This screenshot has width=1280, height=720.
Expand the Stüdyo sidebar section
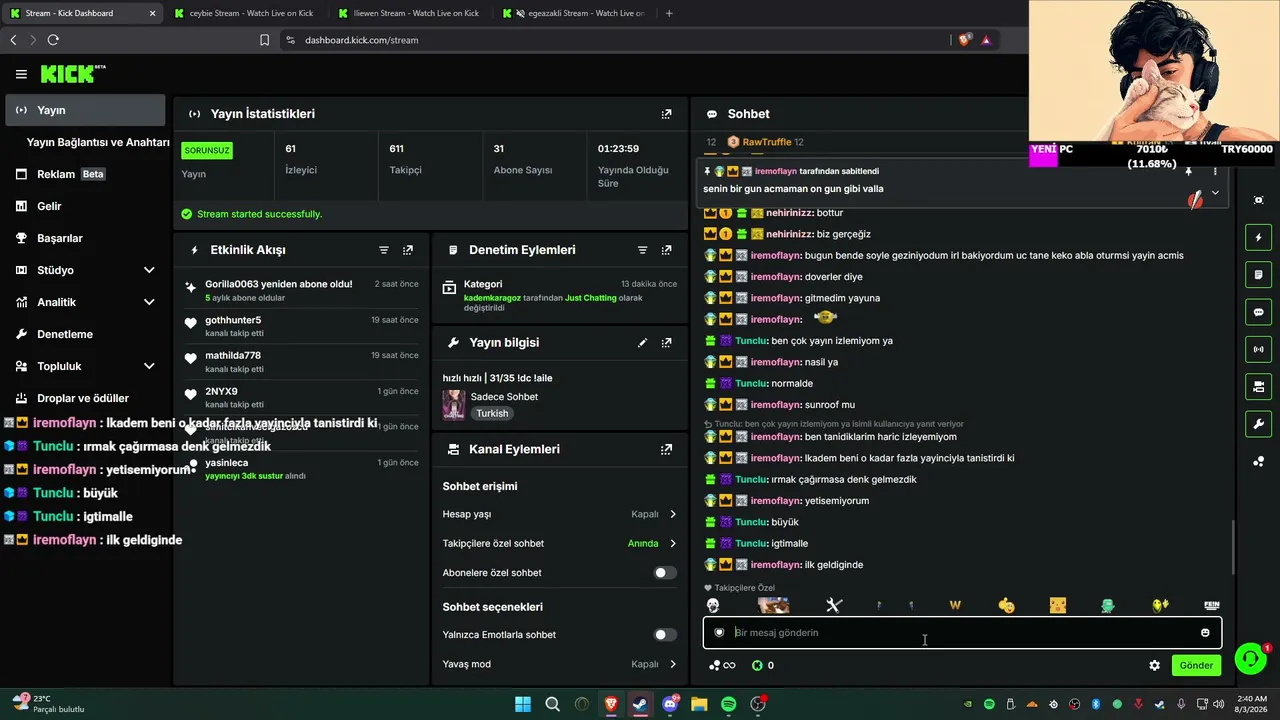(x=149, y=270)
